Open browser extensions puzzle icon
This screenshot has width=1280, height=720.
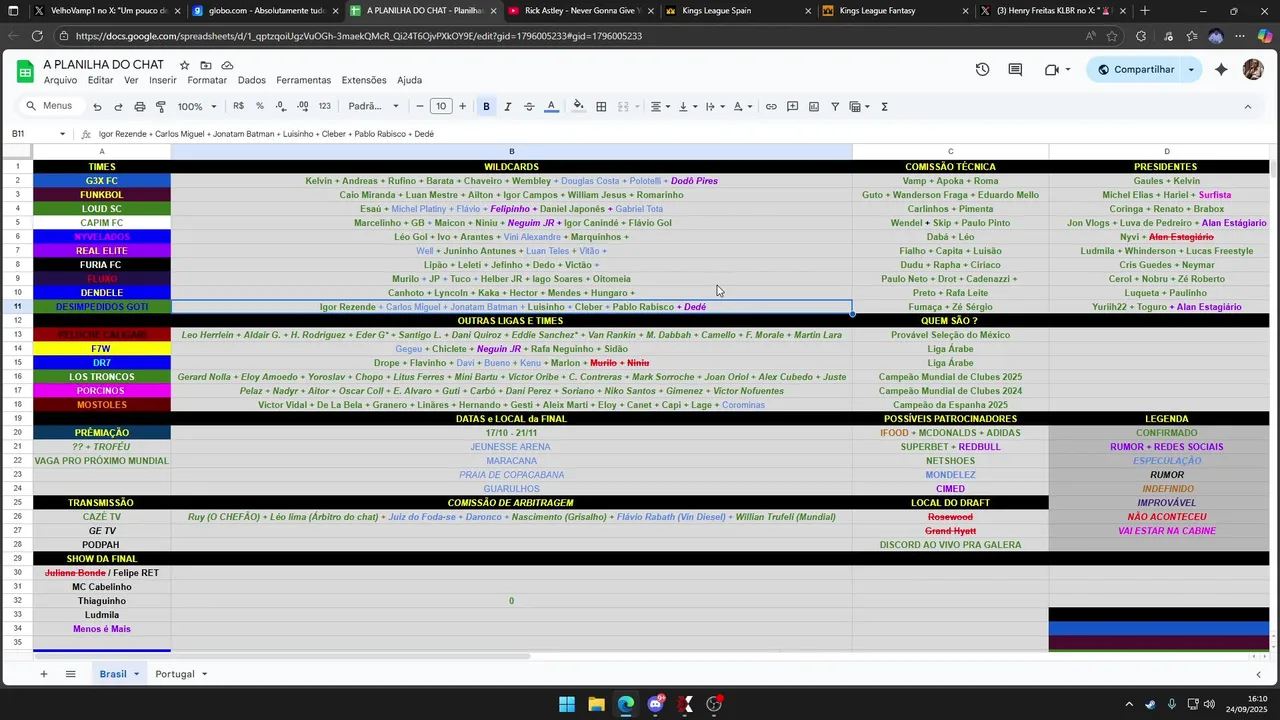pos(1141,36)
